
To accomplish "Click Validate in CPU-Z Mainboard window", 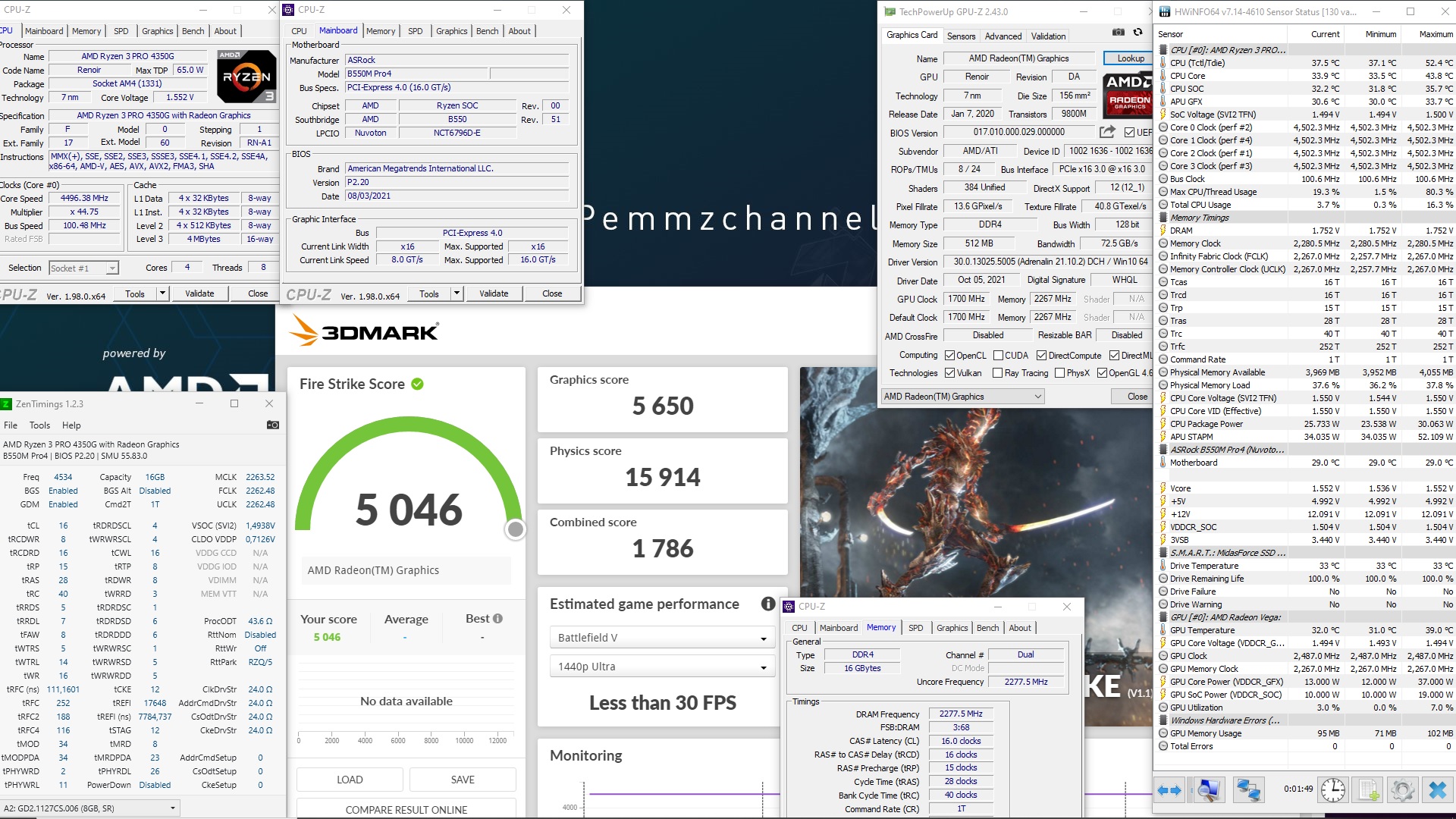I will pyautogui.click(x=494, y=293).
